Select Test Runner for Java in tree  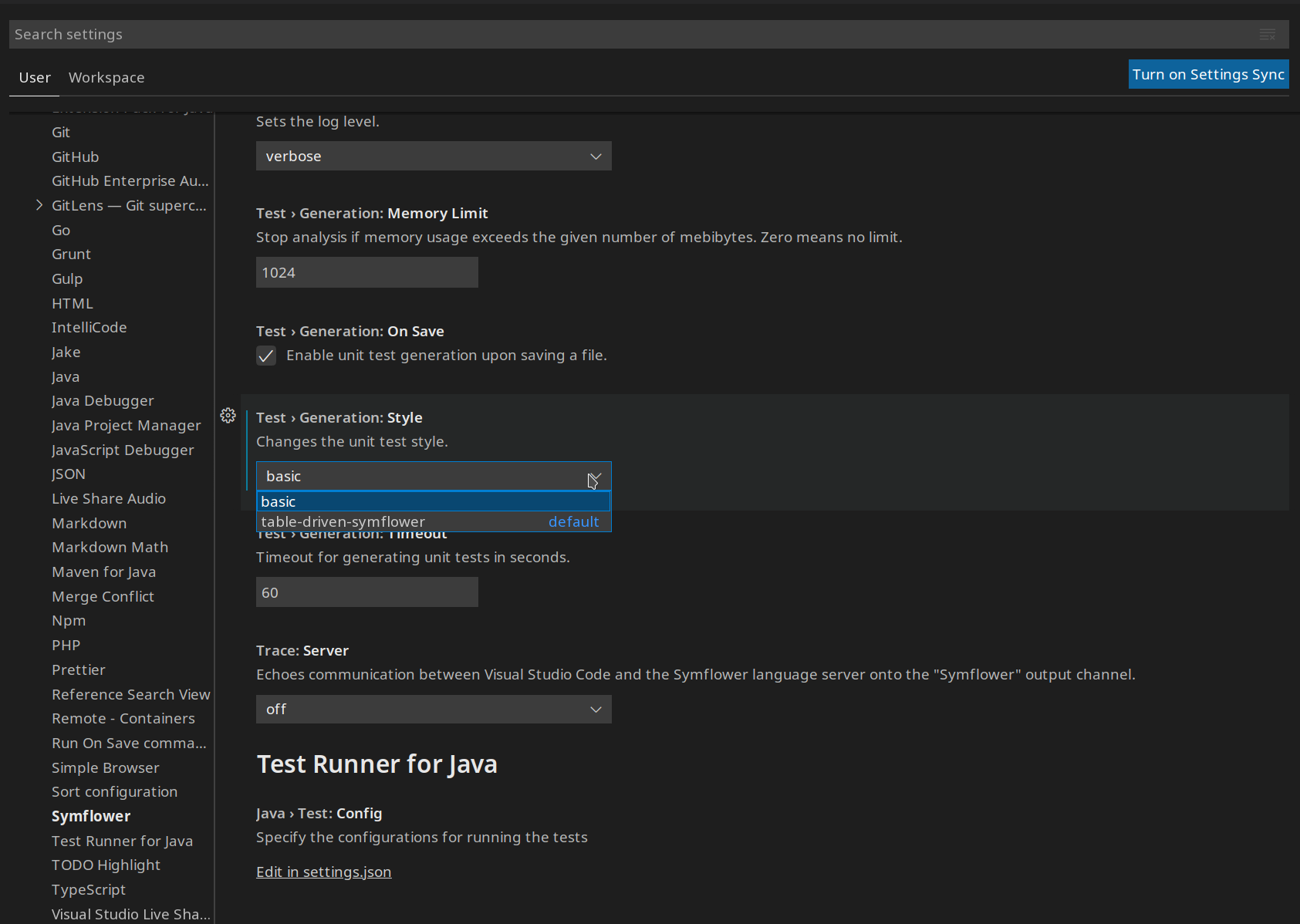tap(123, 841)
